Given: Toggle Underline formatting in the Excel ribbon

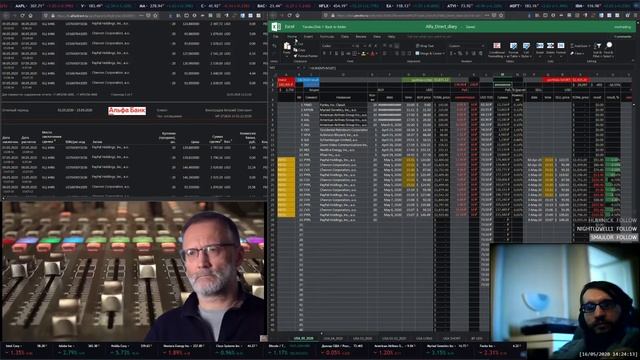Looking at the screenshot, I should coord(336,53).
